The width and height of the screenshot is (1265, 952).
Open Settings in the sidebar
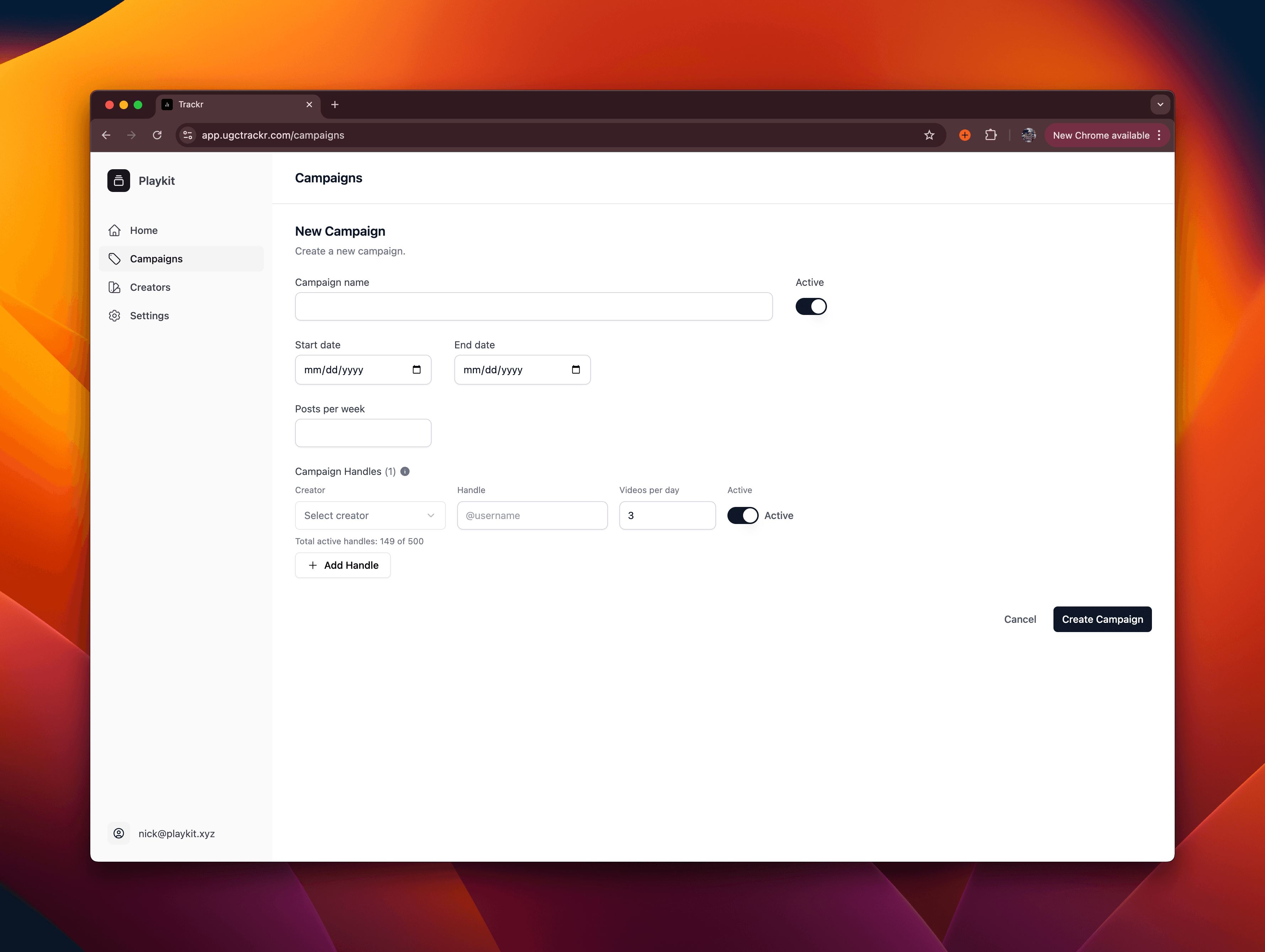click(x=181, y=316)
